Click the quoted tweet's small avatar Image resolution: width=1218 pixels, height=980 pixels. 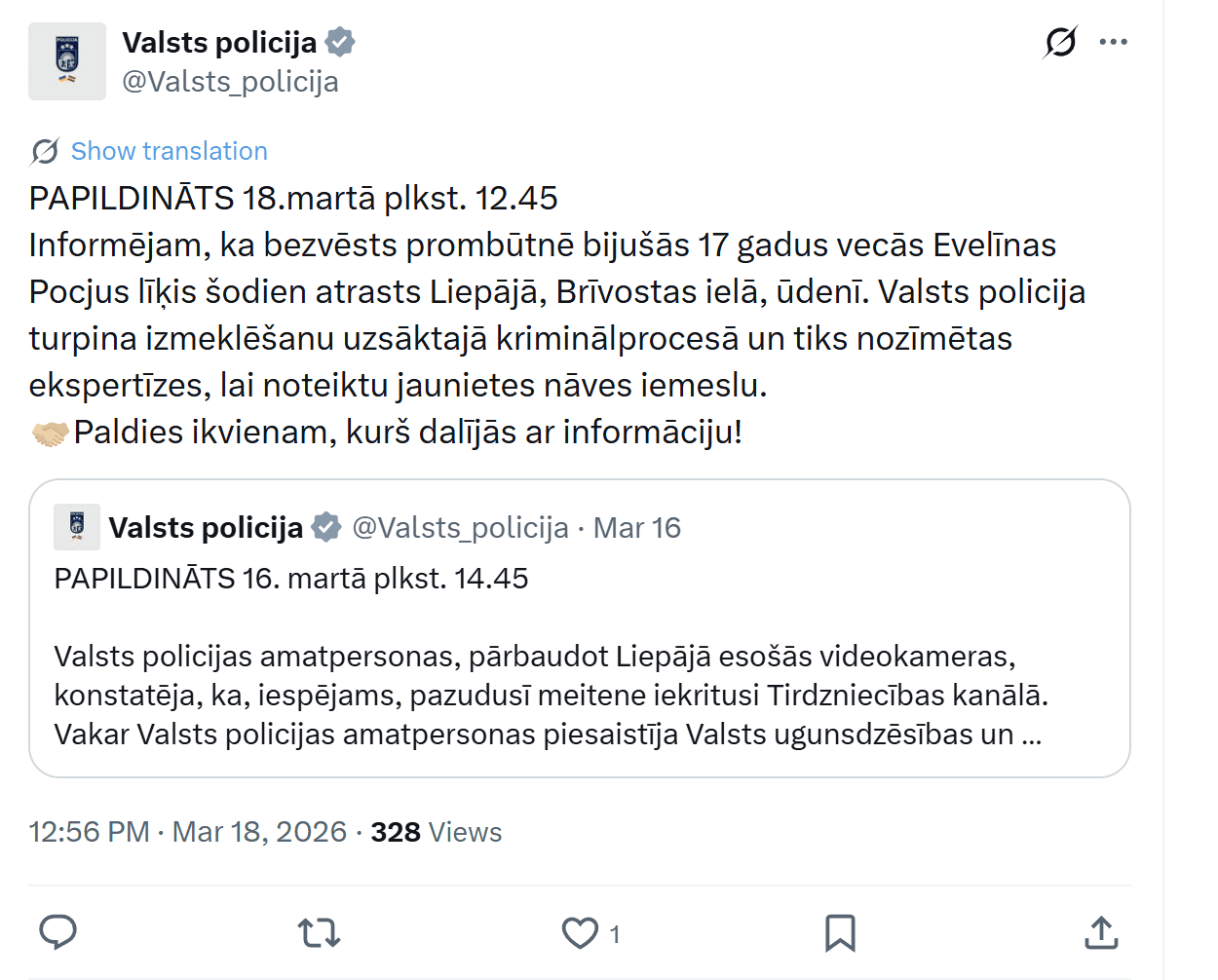tap(77, 527)
